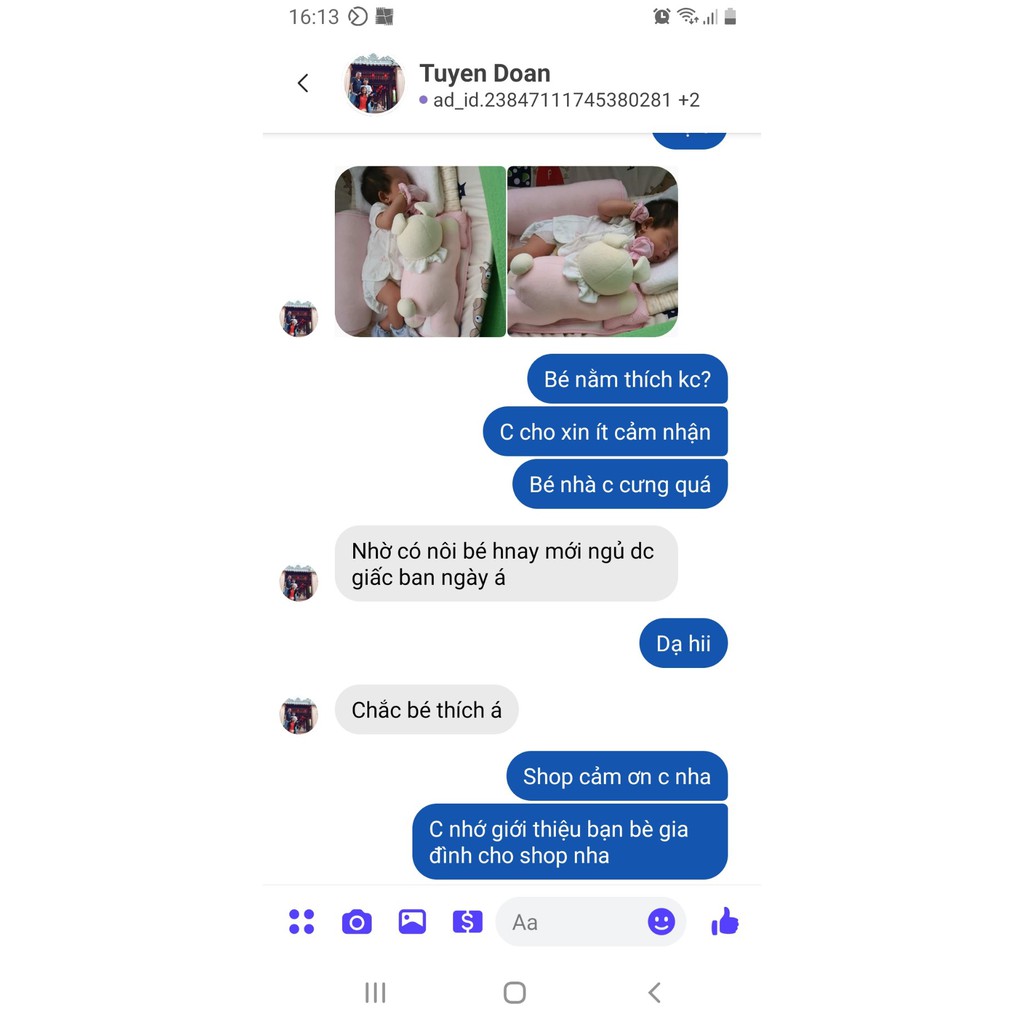Select the message 'Chắc bé thích á'
The image size is (1024, 1024).
pyautogui.click(x=426, y=710)
